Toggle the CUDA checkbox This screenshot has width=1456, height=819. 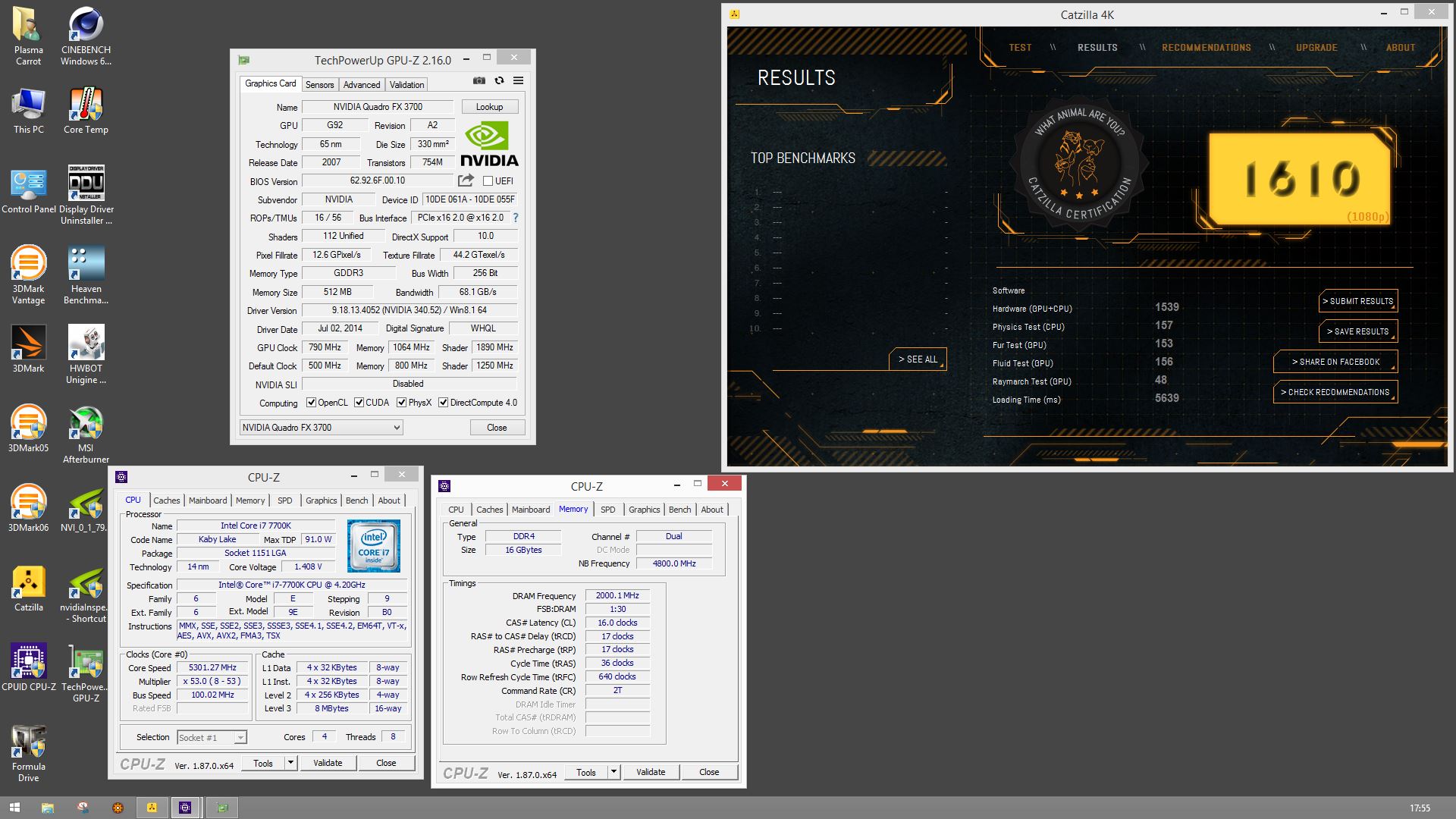tap(359, 403)
